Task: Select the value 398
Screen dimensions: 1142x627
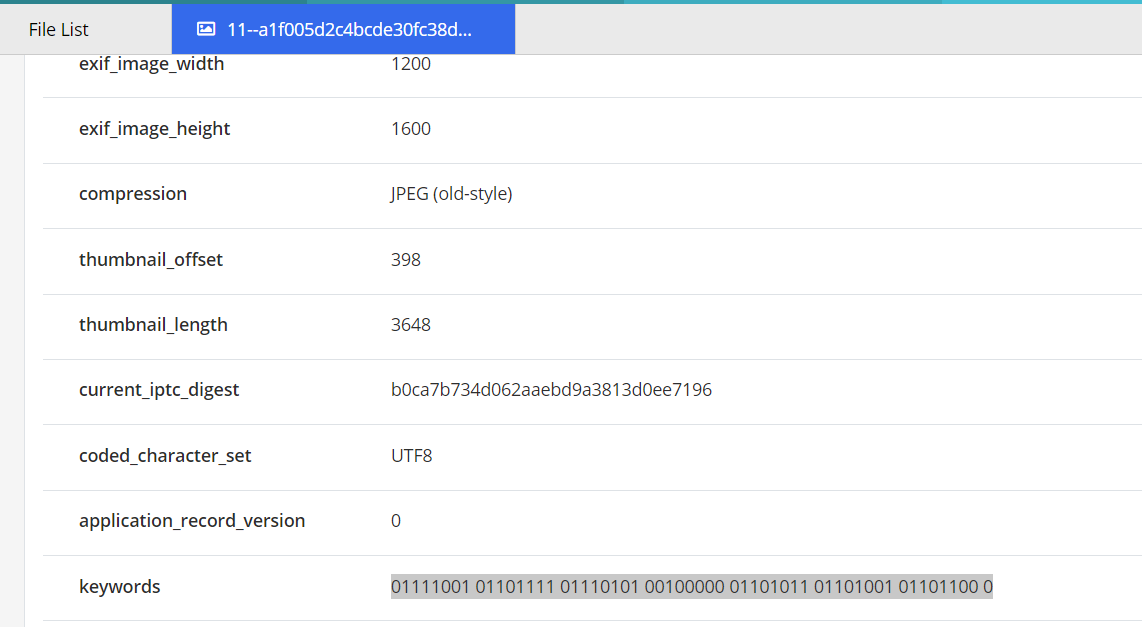Action: [406, 259]
